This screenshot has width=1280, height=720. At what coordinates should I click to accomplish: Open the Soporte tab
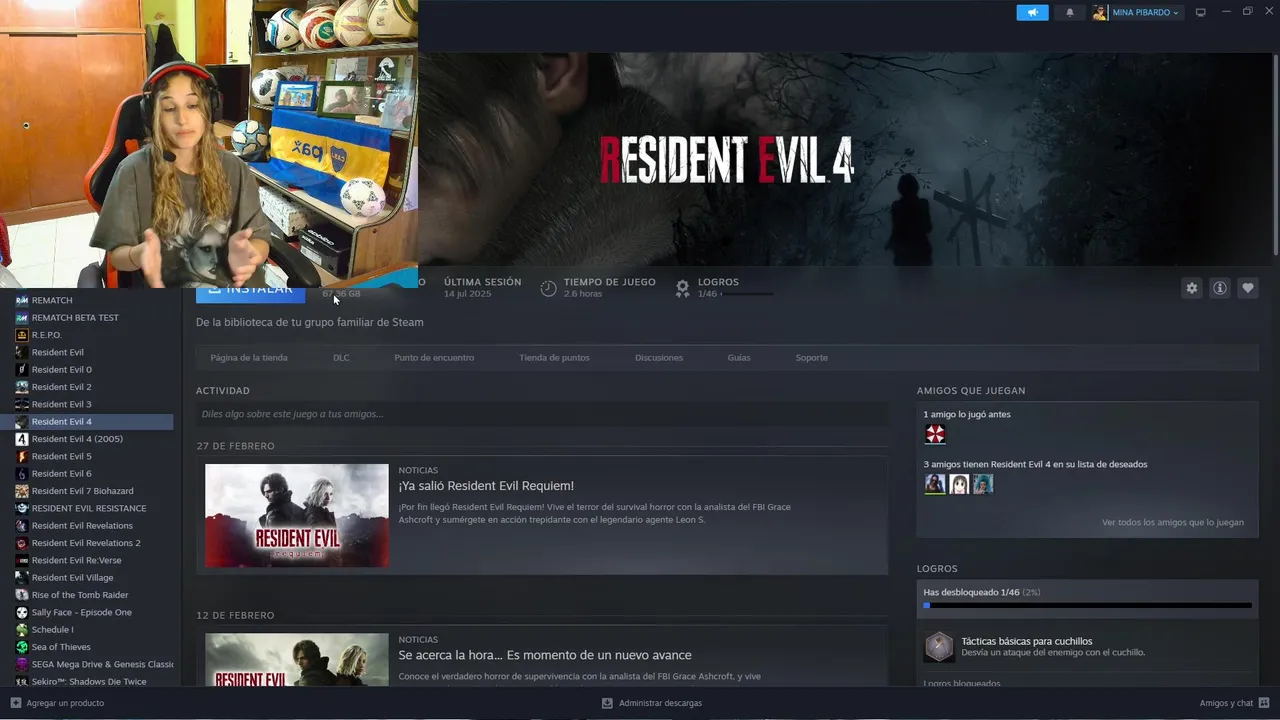pos(811,358)
